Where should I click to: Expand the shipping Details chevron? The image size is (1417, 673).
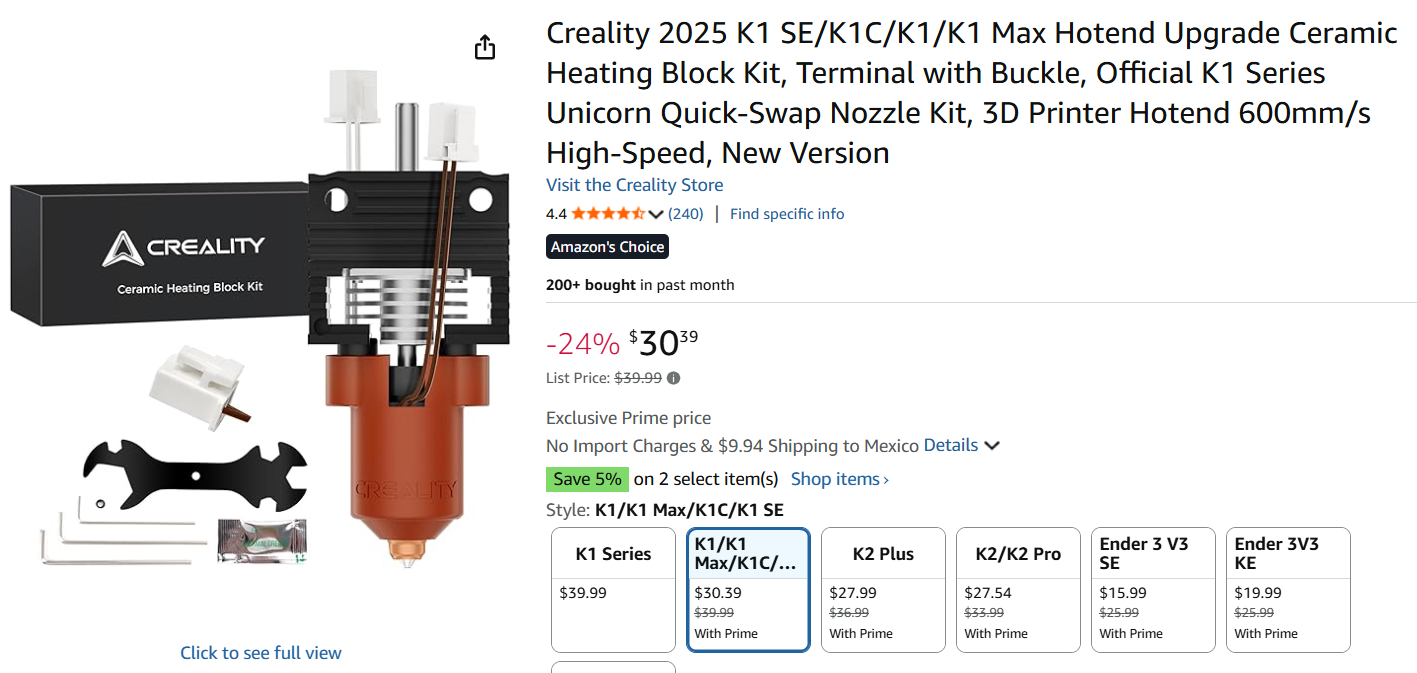click(x=992, y=446)
